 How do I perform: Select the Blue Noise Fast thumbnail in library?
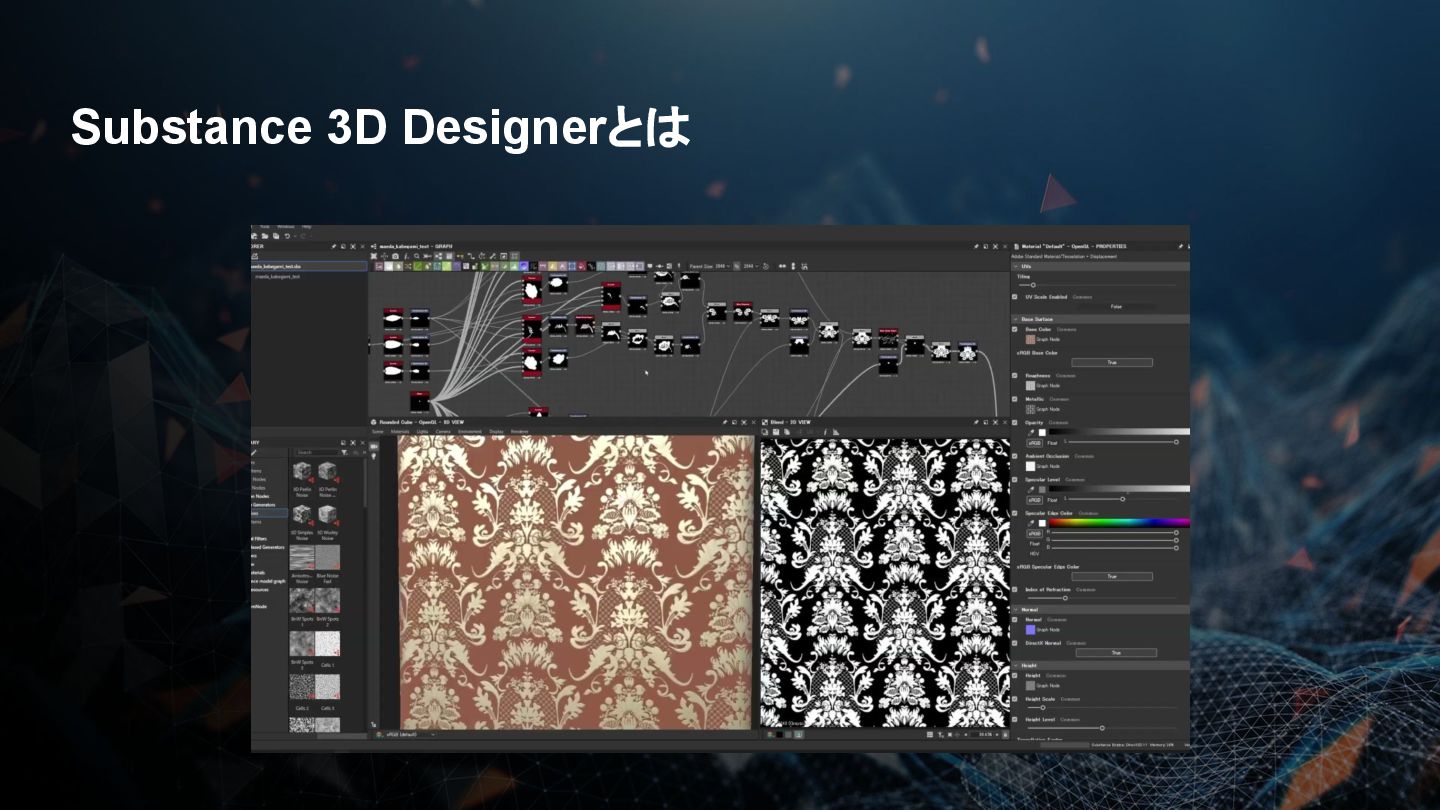point(328,558)
